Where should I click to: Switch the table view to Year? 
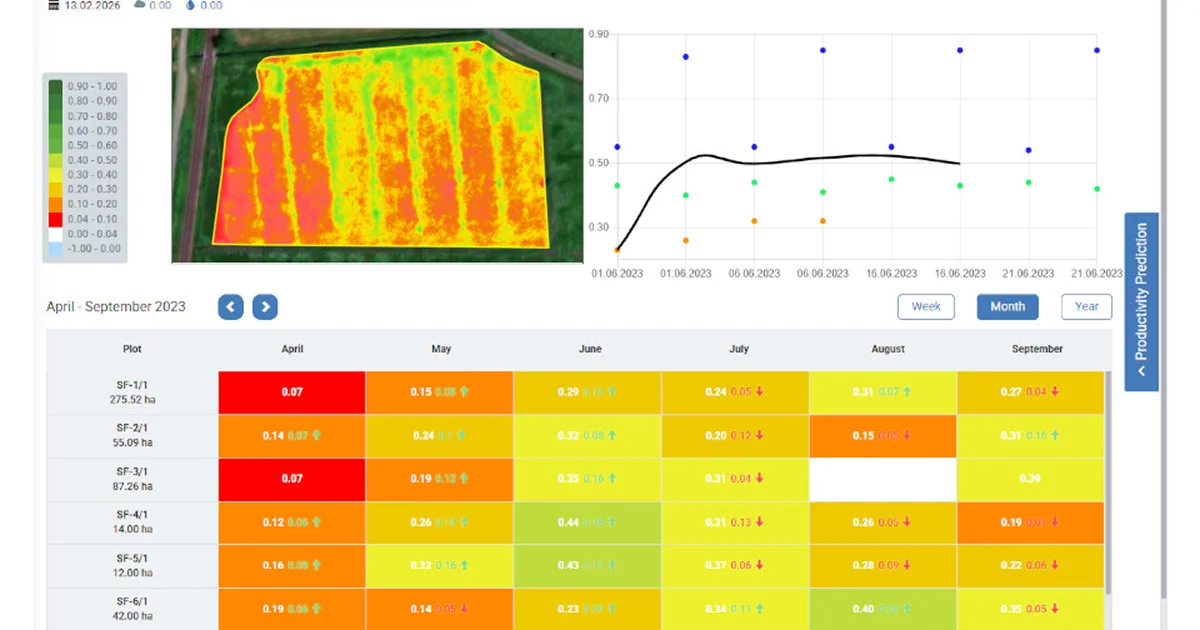click(x=1087, y=307)
